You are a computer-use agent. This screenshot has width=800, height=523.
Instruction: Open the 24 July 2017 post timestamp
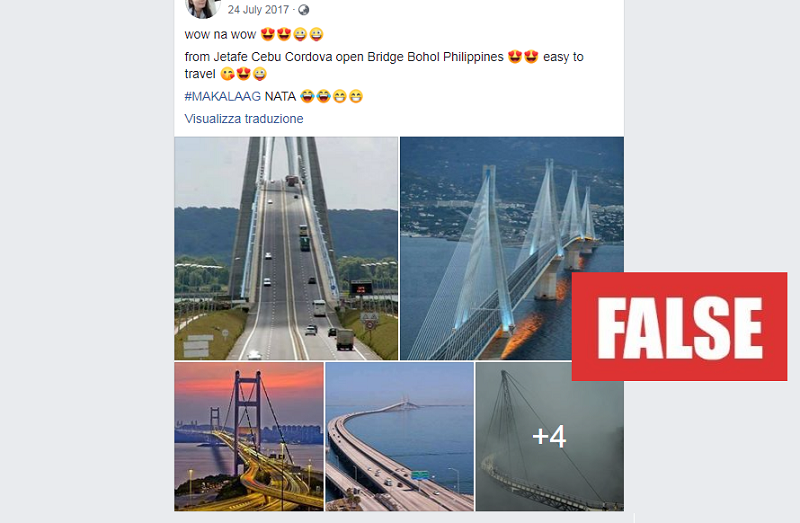tap(258, 10)
